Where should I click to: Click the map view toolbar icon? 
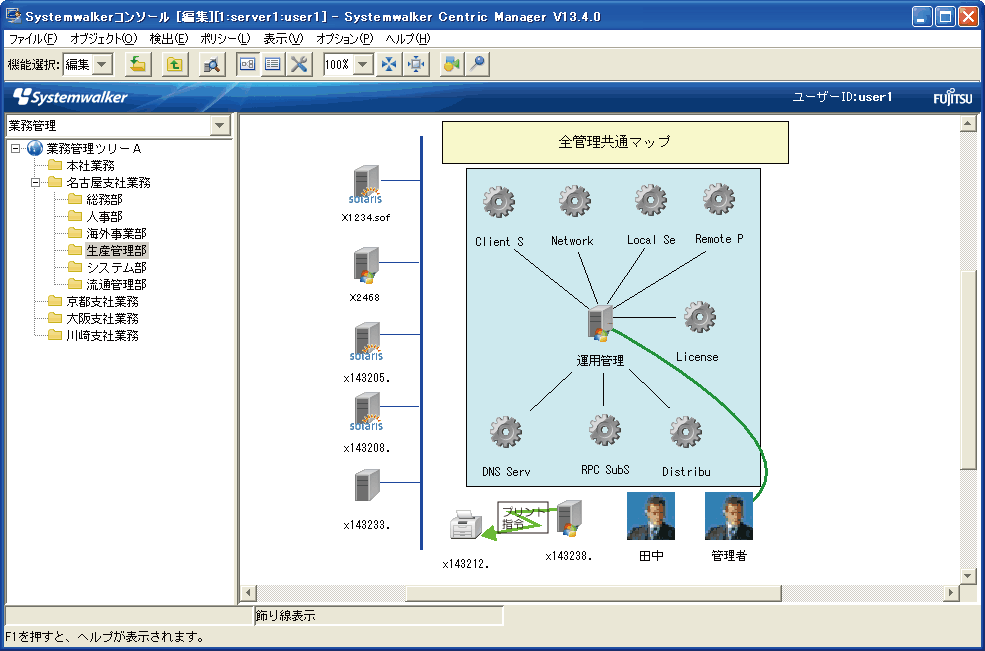click(247, 65)
